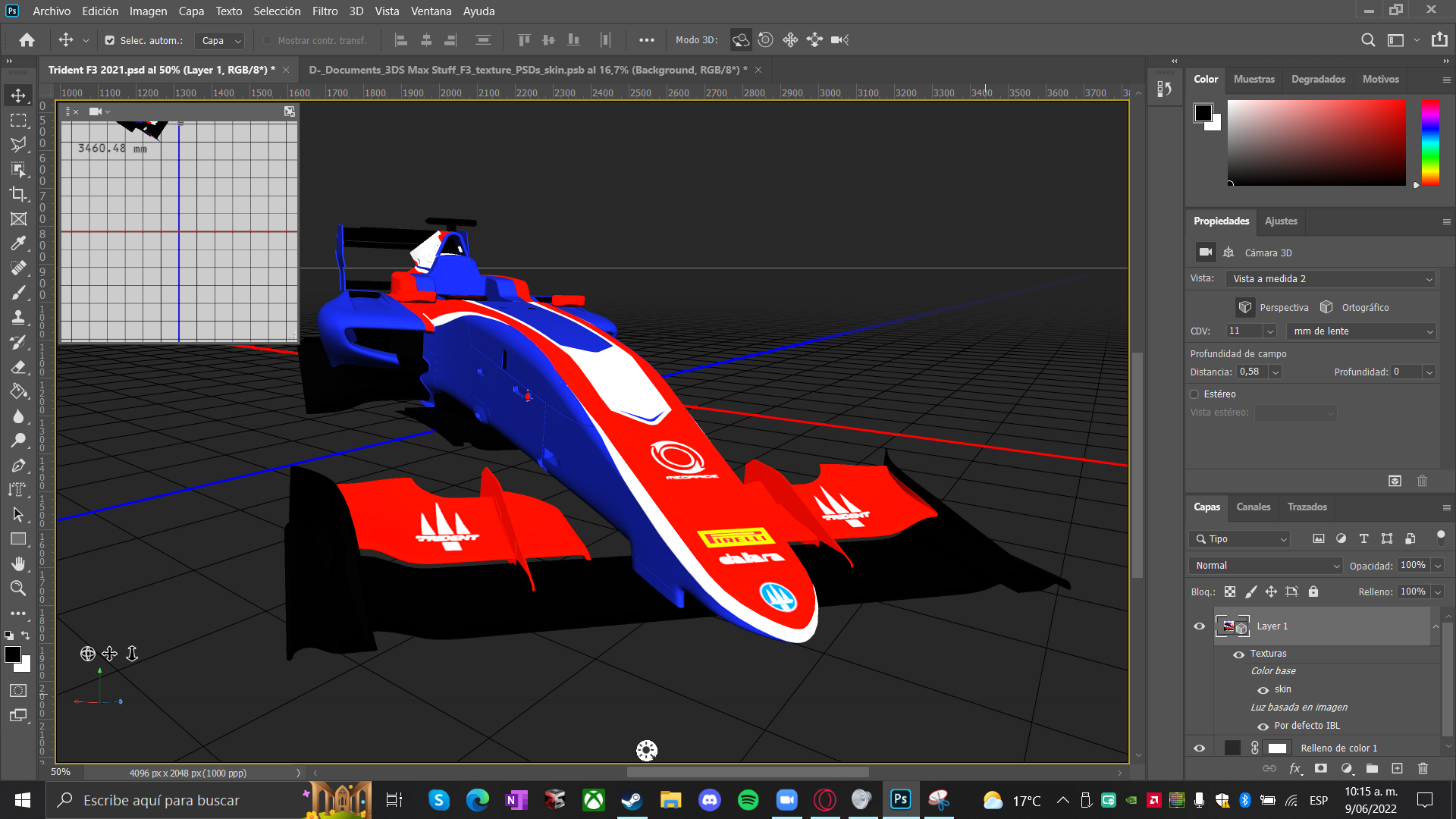Toggle Texturas visibility eye
This screenshot has width=1456, height=819.
coord(1239,654)
